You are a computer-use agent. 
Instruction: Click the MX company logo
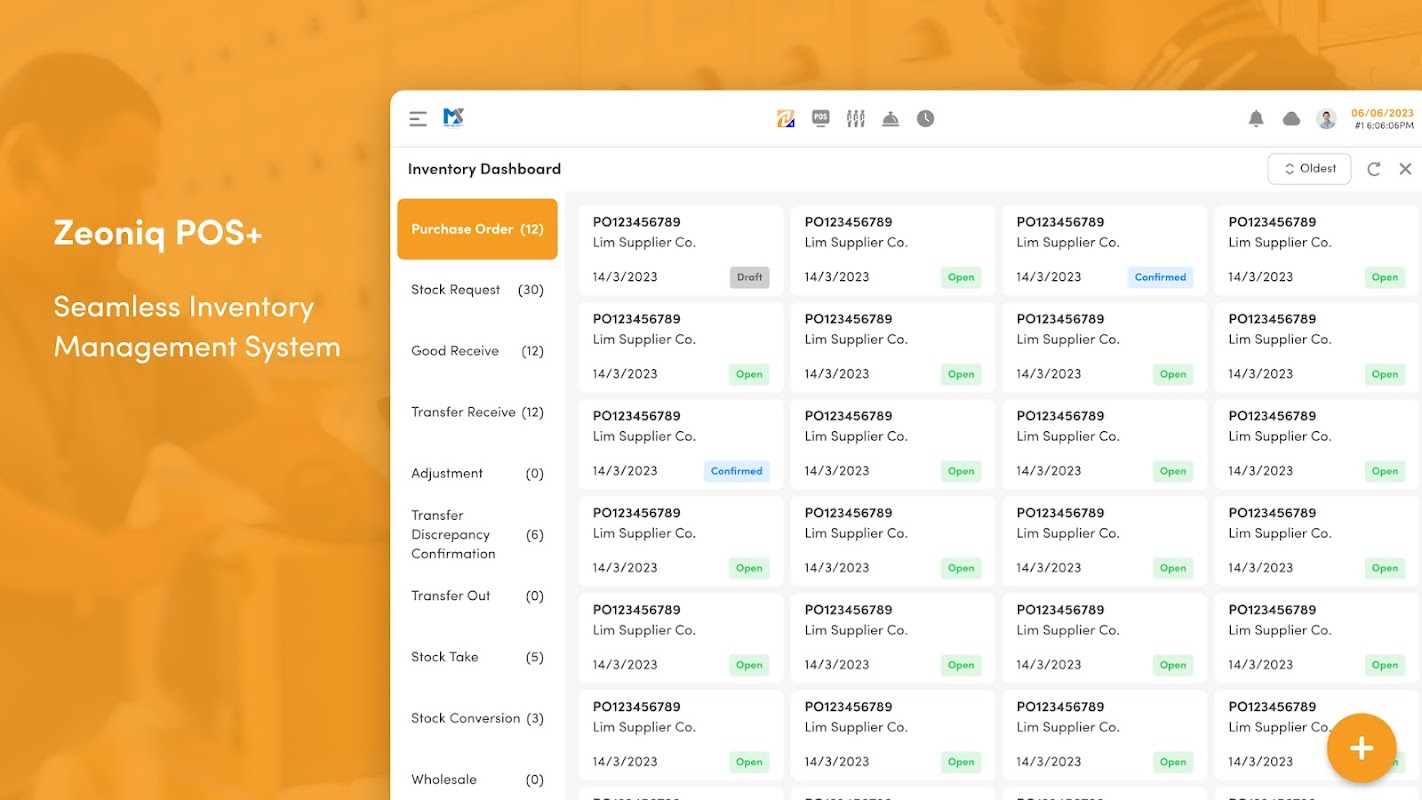pos(453,118)
